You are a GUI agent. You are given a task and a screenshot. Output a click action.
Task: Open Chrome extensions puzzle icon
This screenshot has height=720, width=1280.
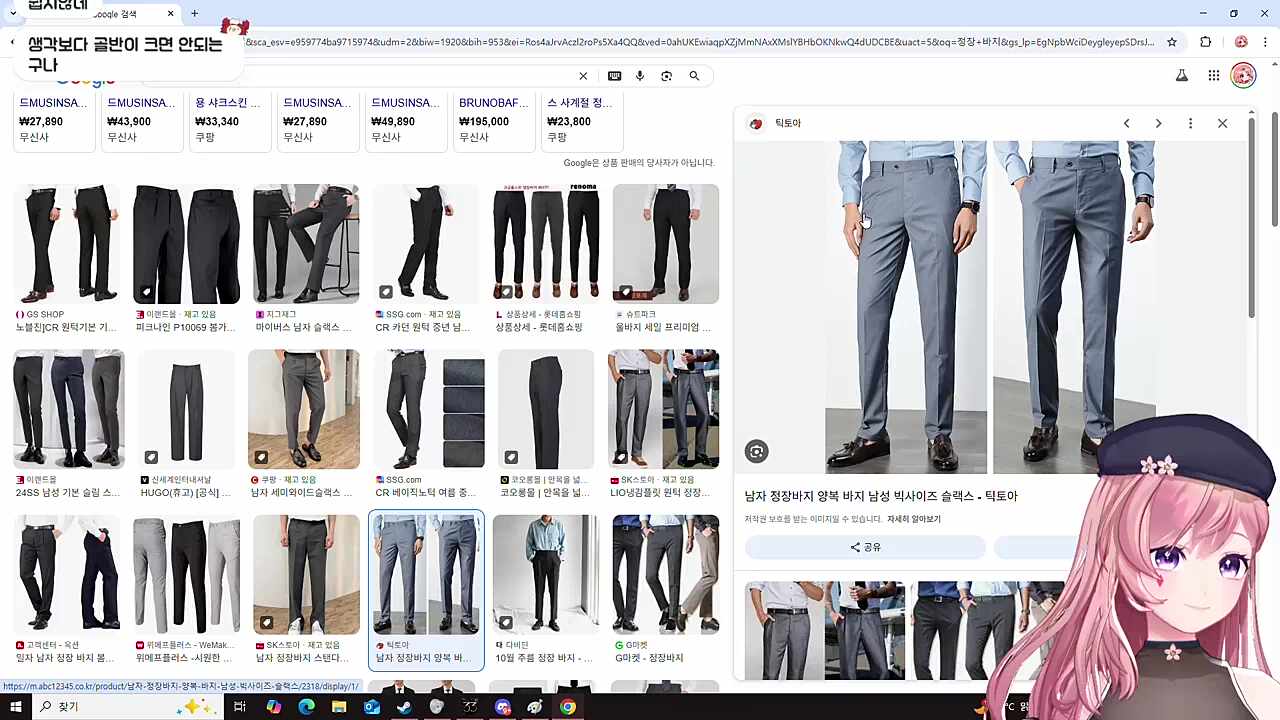coord(1205,42)
